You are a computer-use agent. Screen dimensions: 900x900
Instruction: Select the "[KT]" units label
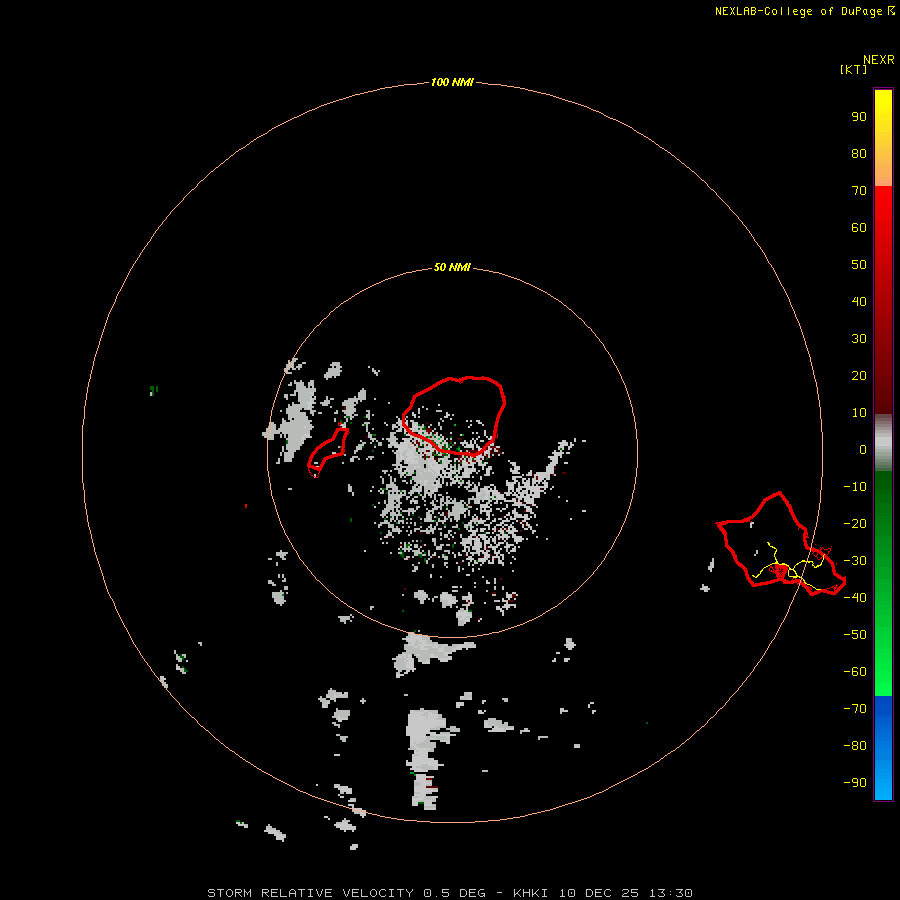pos(853,69)
